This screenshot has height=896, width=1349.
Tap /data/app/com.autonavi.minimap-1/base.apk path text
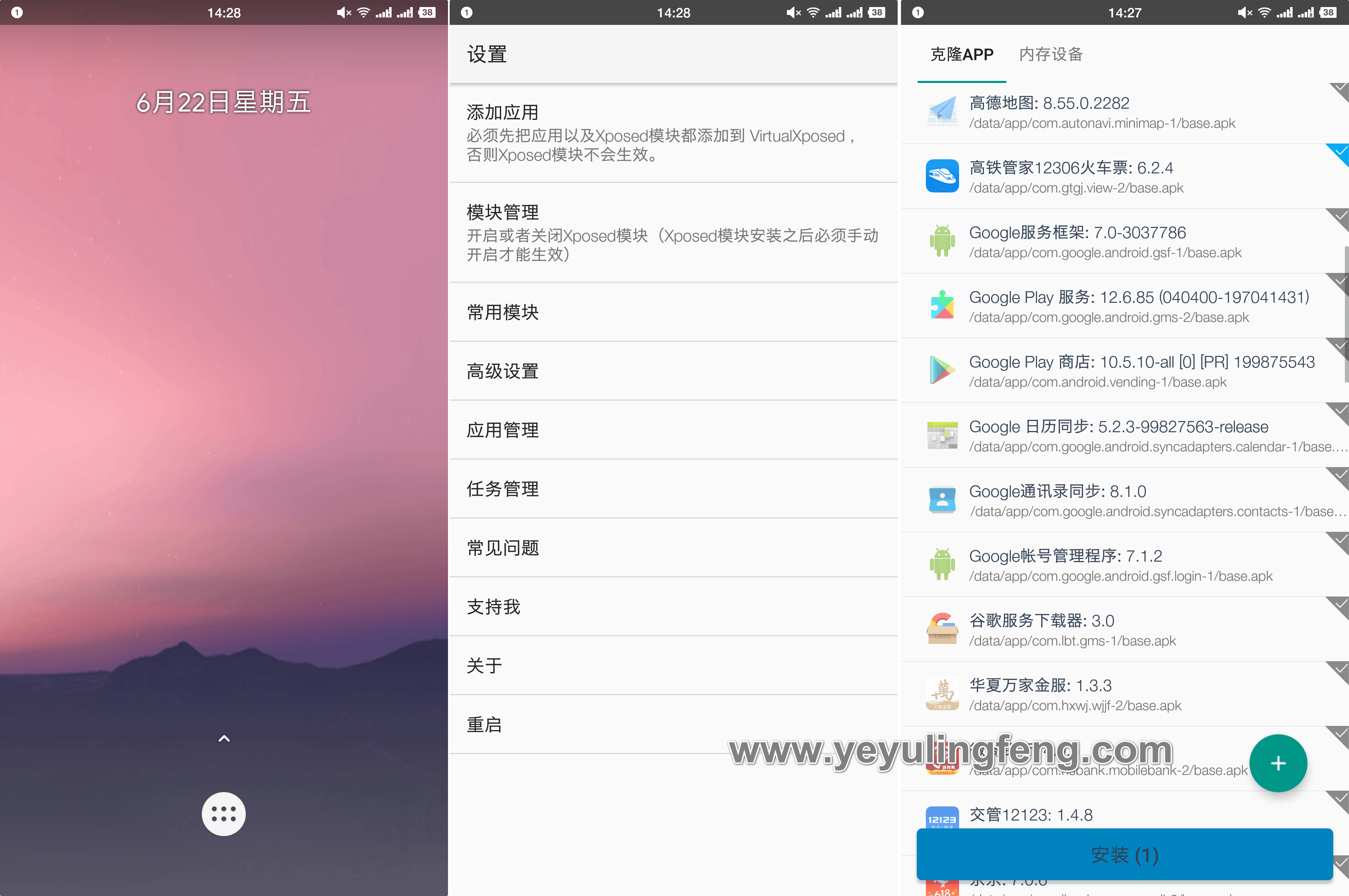(1102, 124)
